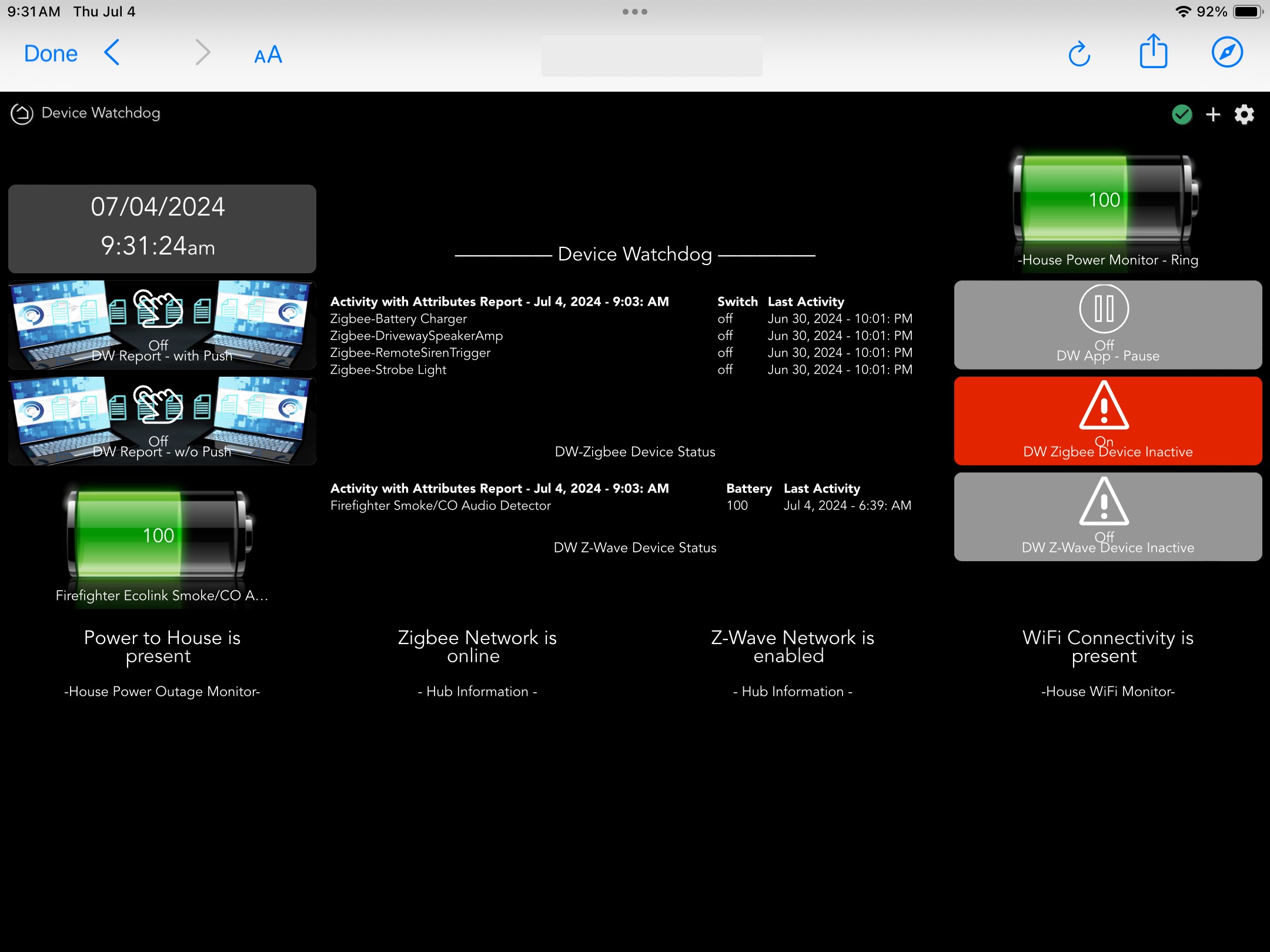1270x952 pixels.
Task: Click the Battery column header
Action: [x=748, y=488]
